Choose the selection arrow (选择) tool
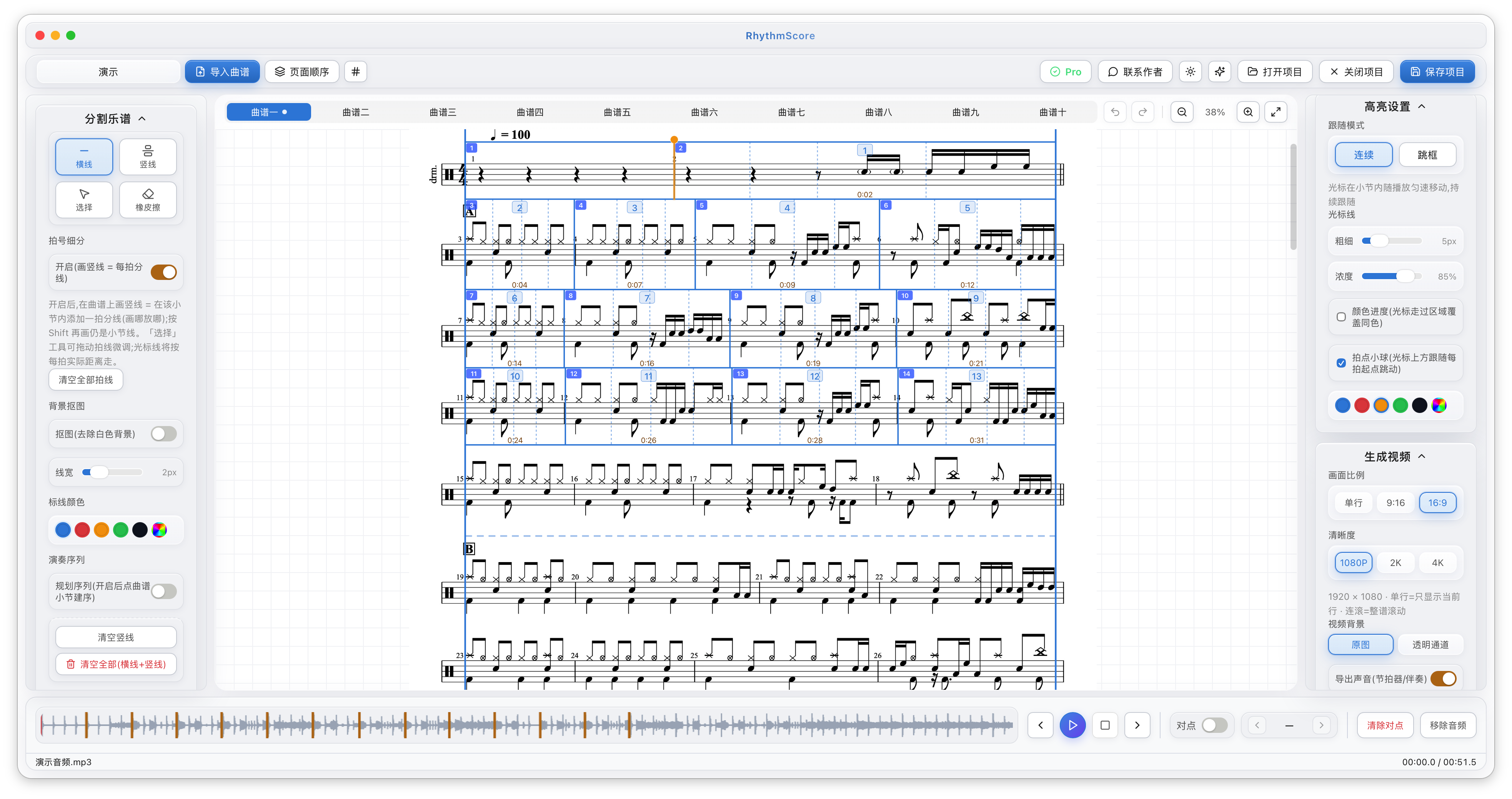The width and height of the screenshot is (1512, 799). point(84,200)
